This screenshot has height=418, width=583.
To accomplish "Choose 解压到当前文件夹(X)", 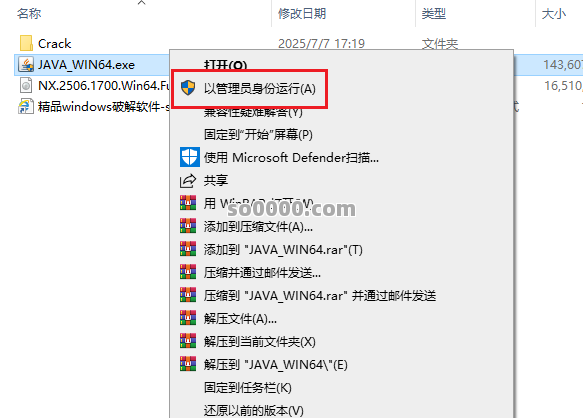I will tap(260, 341).
